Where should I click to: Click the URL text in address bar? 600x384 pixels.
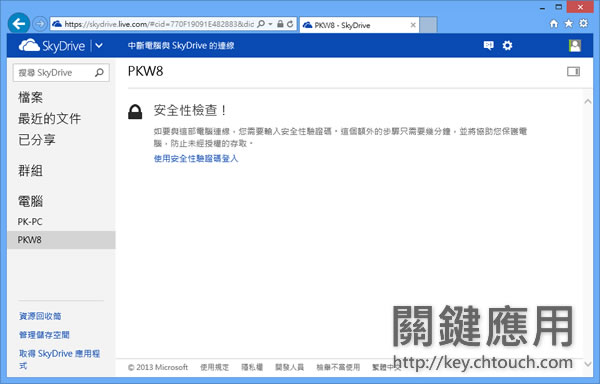click(159, 24)
